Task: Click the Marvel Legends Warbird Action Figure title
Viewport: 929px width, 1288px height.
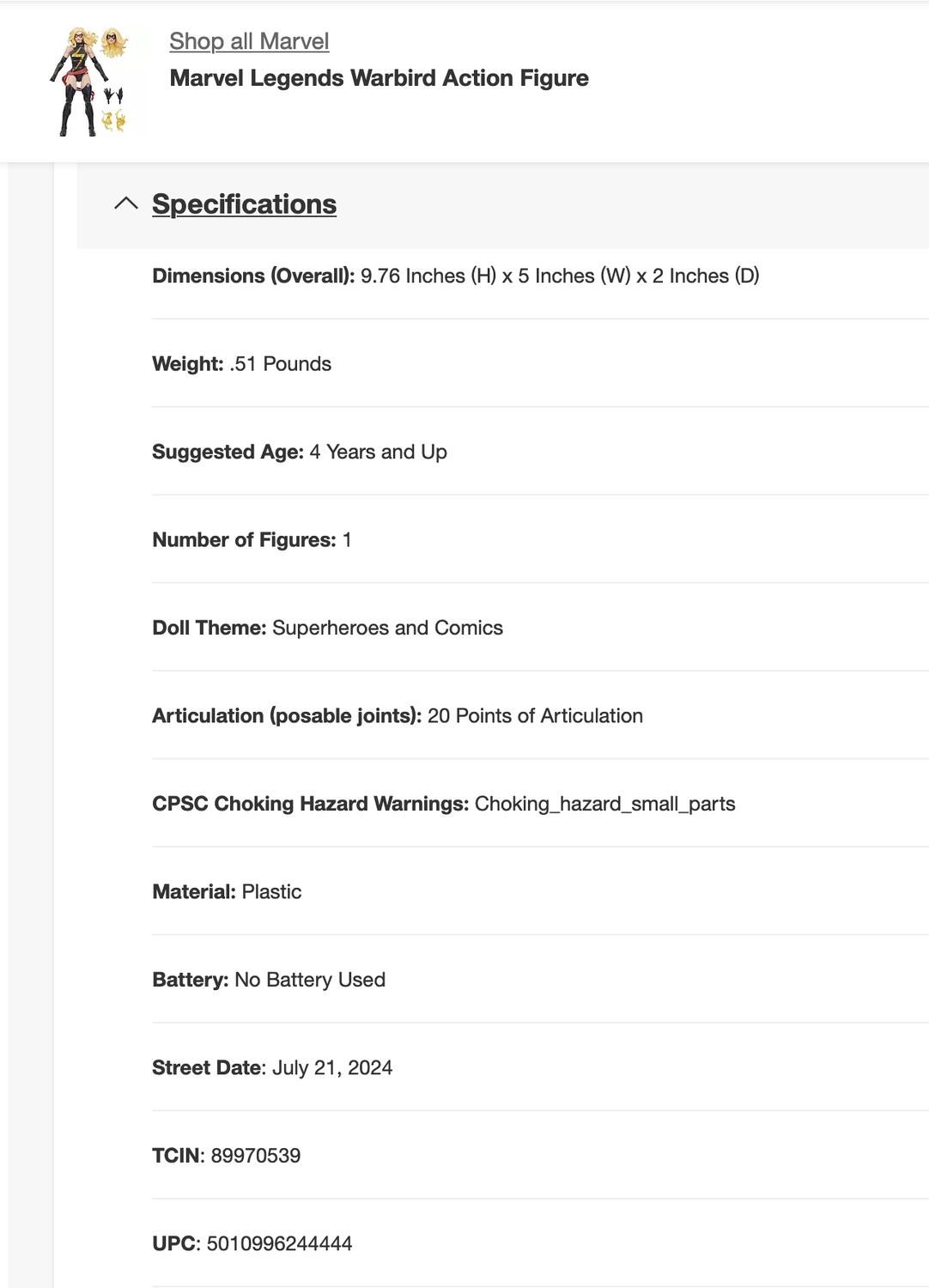Action: 379,78
